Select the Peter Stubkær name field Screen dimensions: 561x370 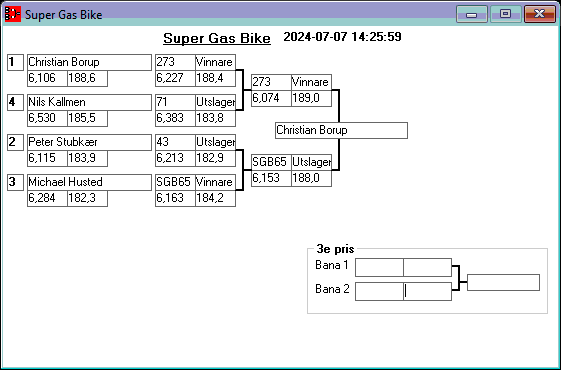pyautogui.click(x=89, y=142)
